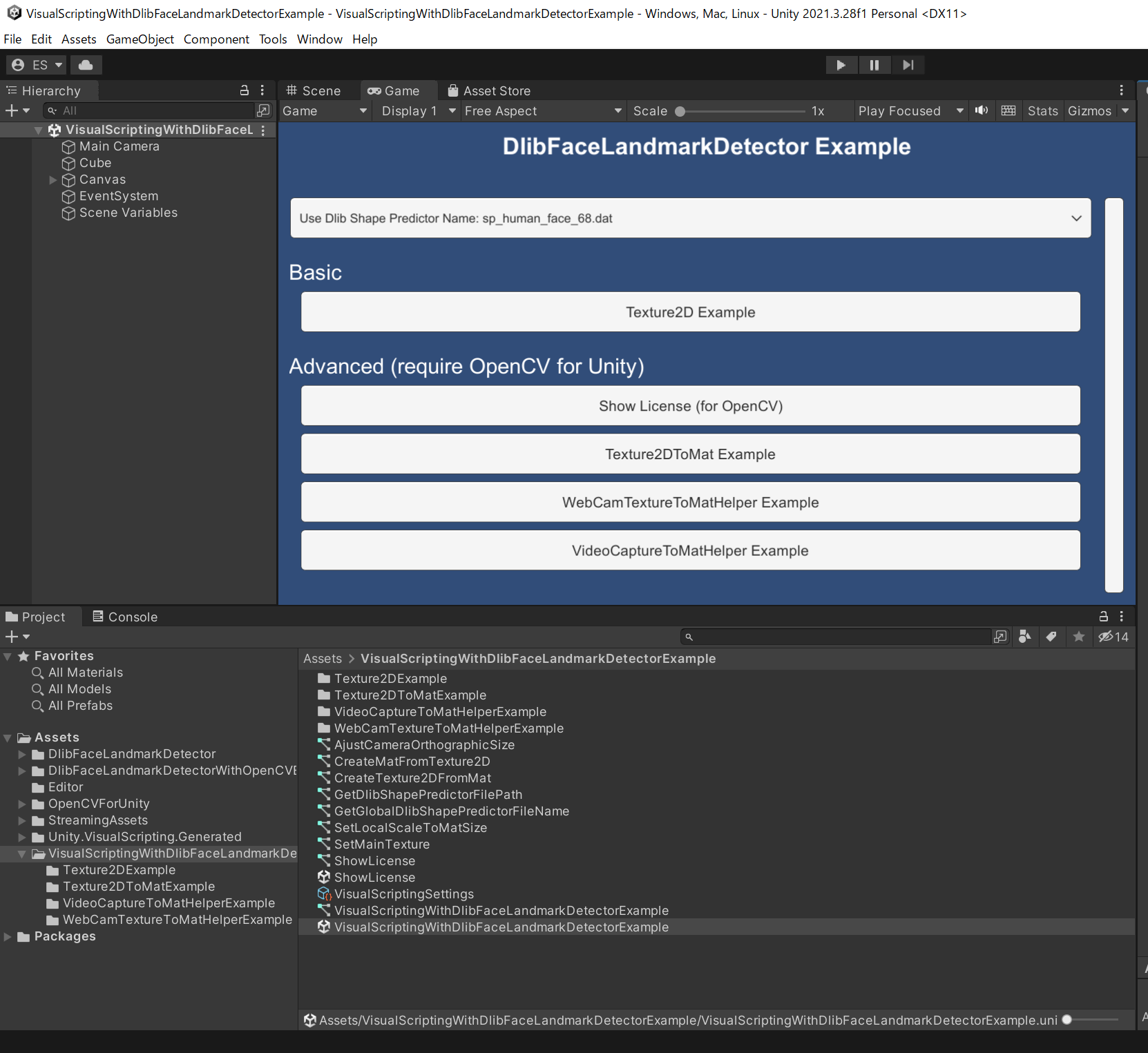
Task: Switch to the Scene tab
Action: pos(314,90)
